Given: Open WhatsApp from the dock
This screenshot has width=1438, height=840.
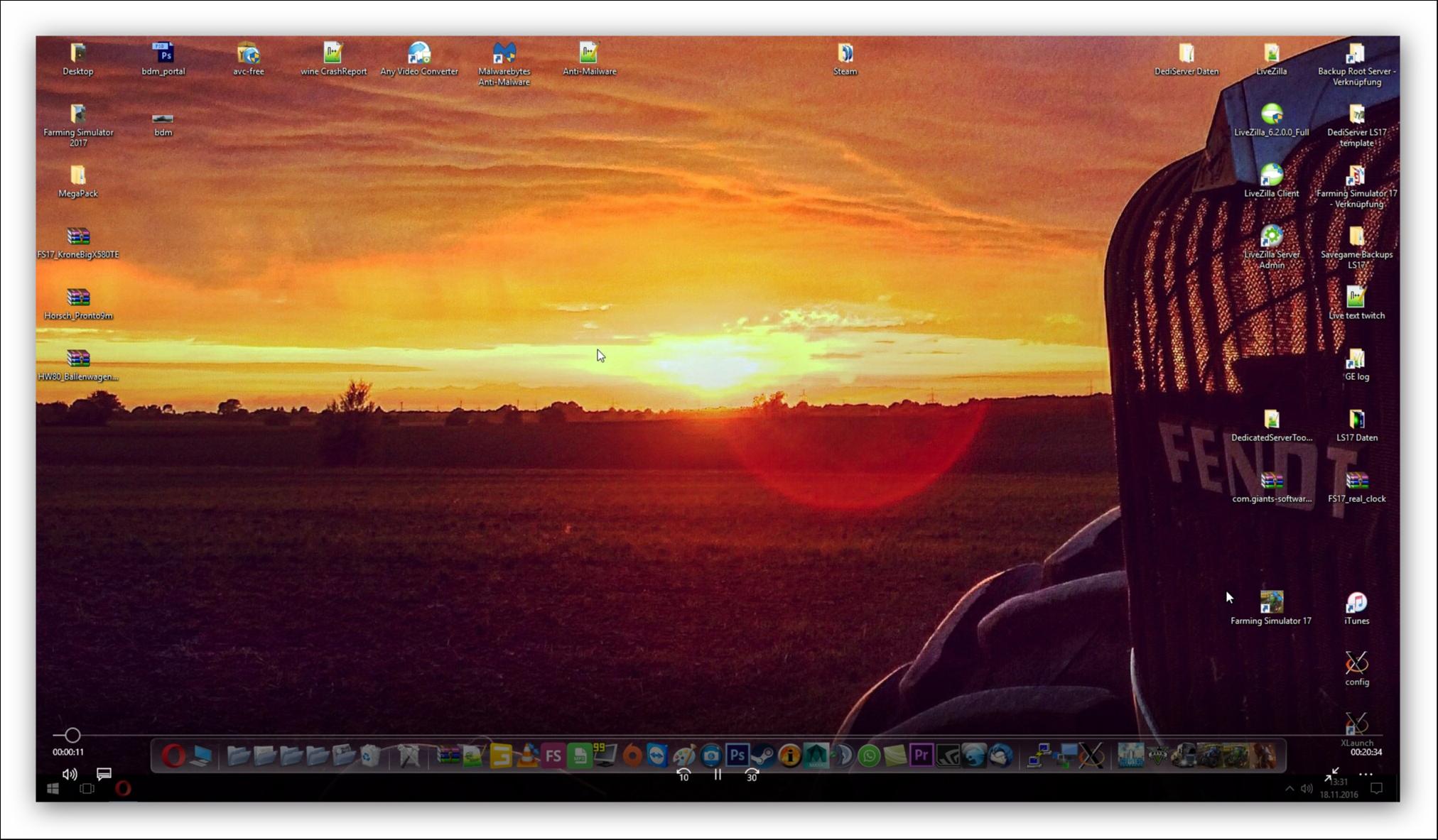Looking at the screenshot, I should (x=869, y=756).
